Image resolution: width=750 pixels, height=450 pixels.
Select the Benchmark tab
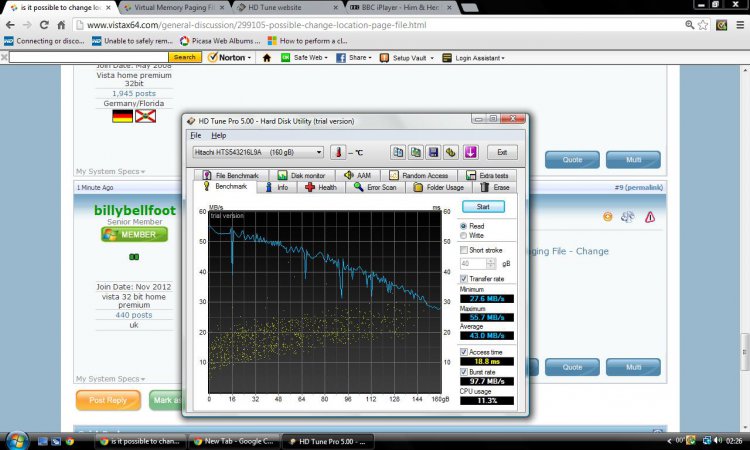point(225,187)
